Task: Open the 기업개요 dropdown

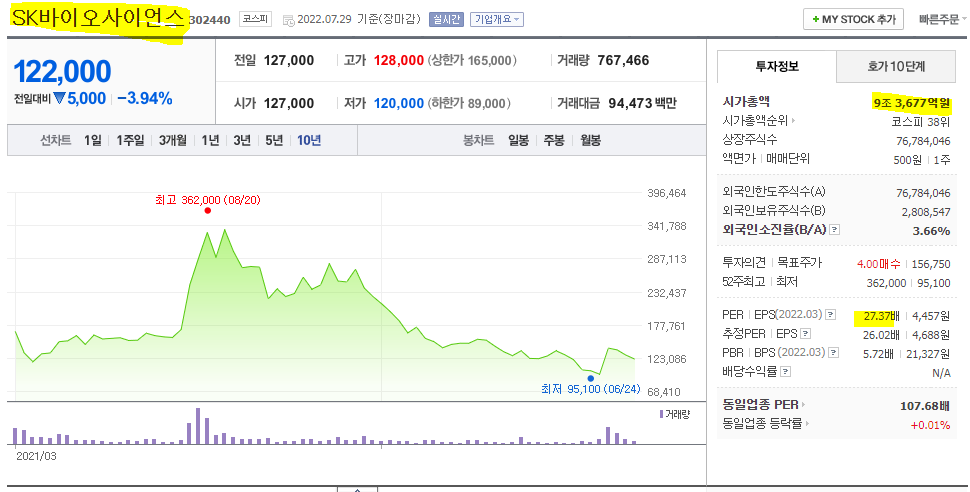Action: [x=497, y=20]
